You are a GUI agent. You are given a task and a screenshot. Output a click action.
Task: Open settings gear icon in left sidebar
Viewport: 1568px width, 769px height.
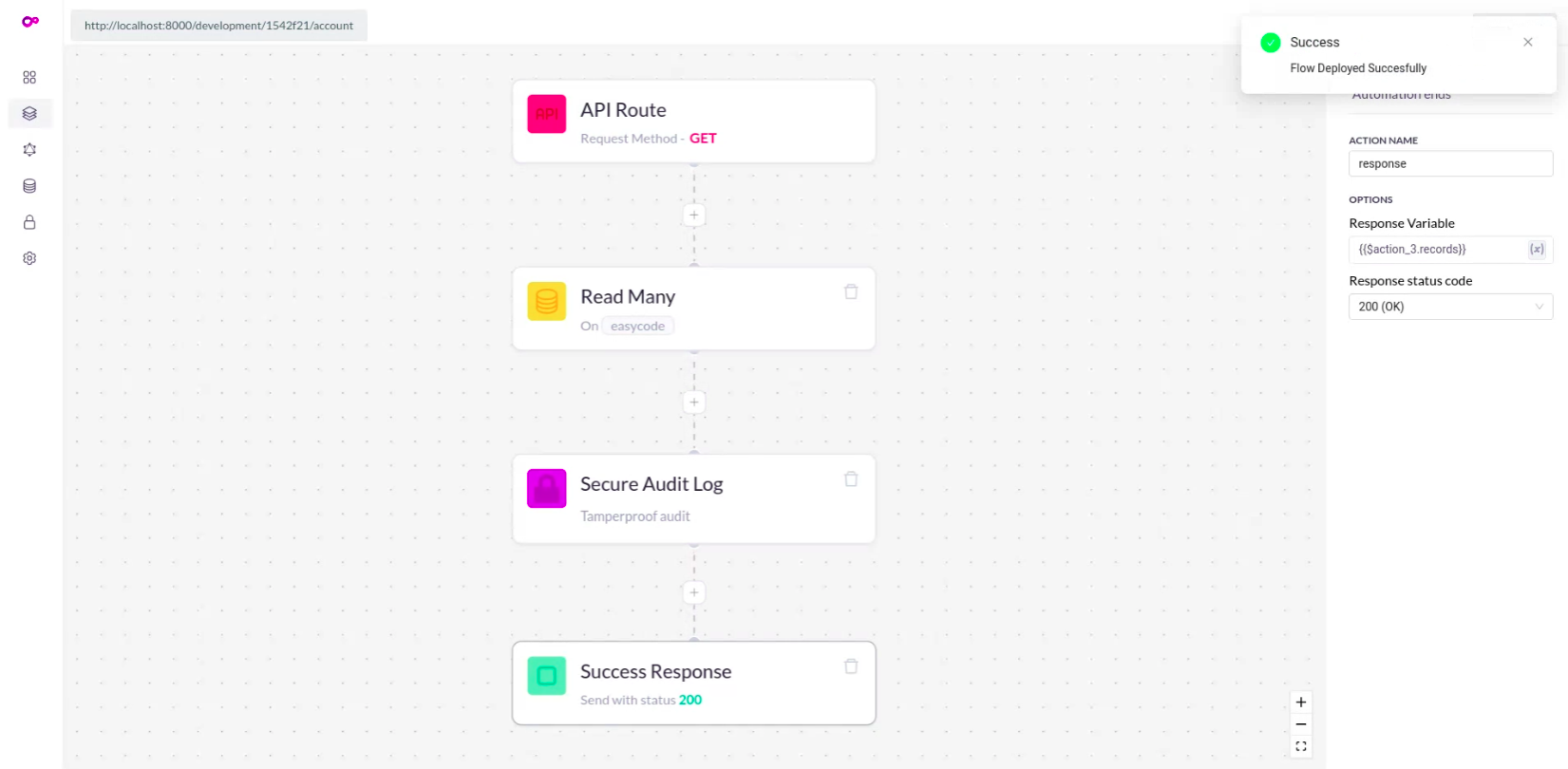(x=29, y=258)
